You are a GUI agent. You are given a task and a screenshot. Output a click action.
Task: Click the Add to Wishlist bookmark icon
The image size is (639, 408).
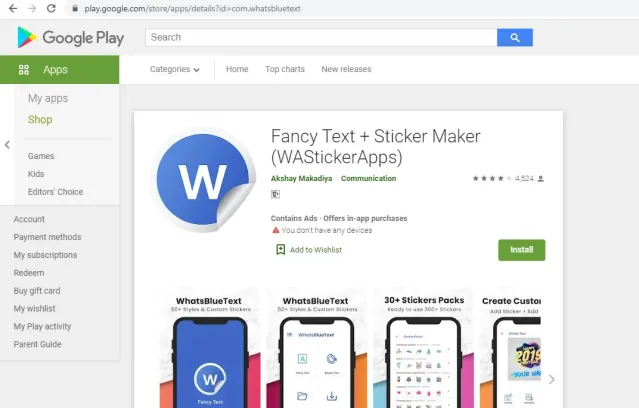tap(280, 249)
